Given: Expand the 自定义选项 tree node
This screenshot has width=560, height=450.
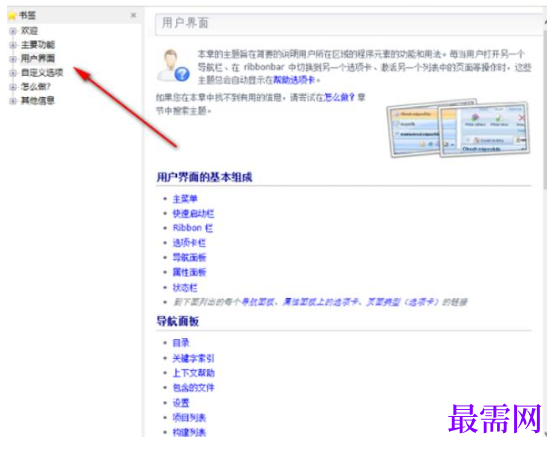Looking at the screenshot, I should point(13,73).
